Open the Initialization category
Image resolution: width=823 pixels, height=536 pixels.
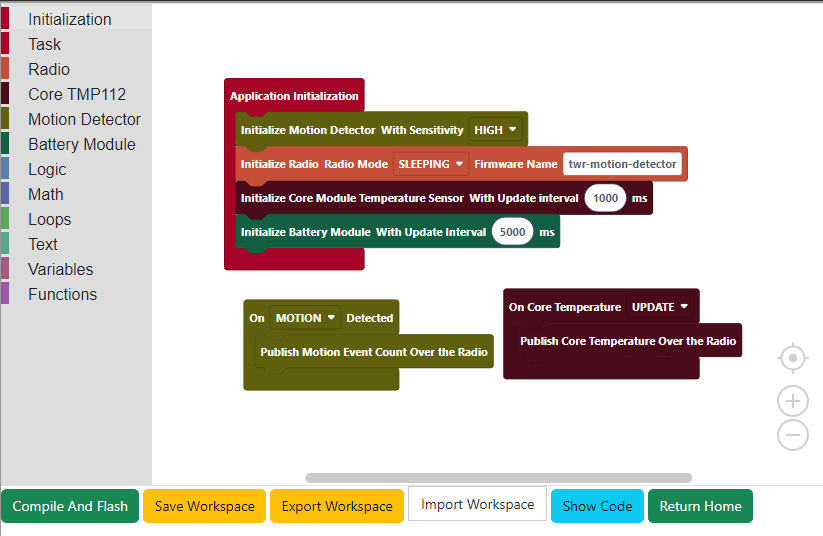click(70, 19)
